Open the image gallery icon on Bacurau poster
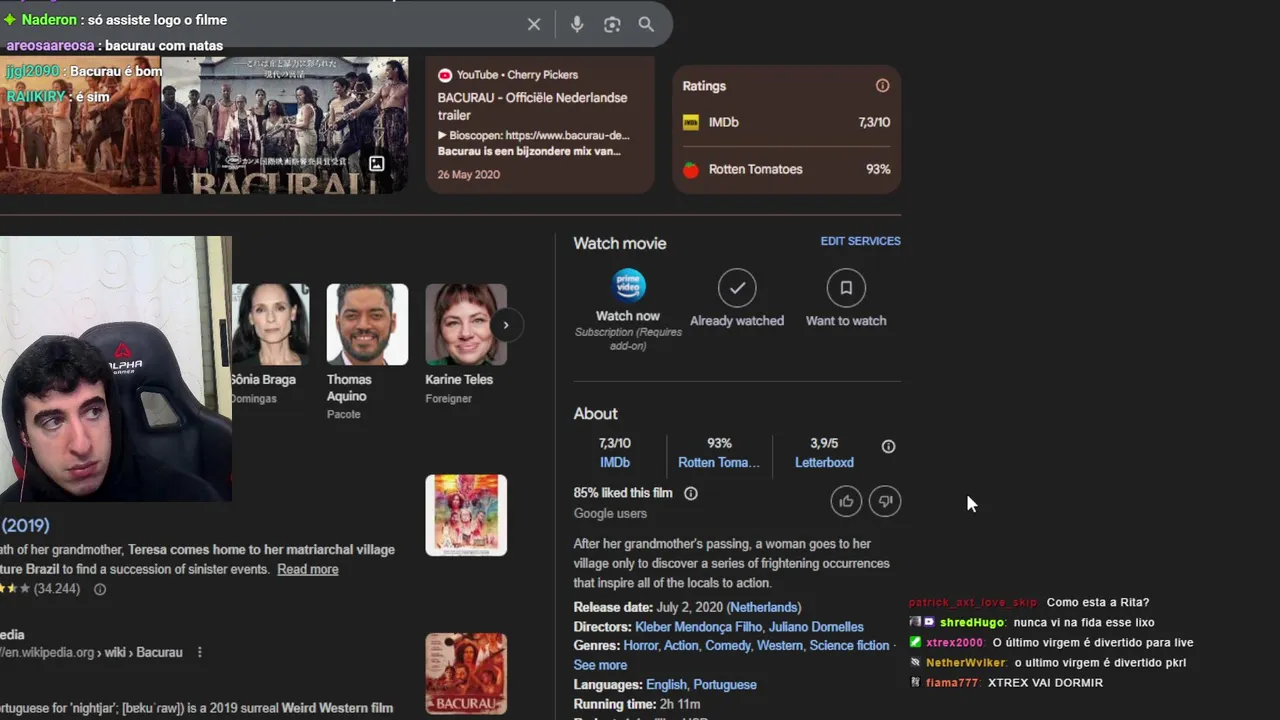1280x720 pixels. (x=377, y=163)
